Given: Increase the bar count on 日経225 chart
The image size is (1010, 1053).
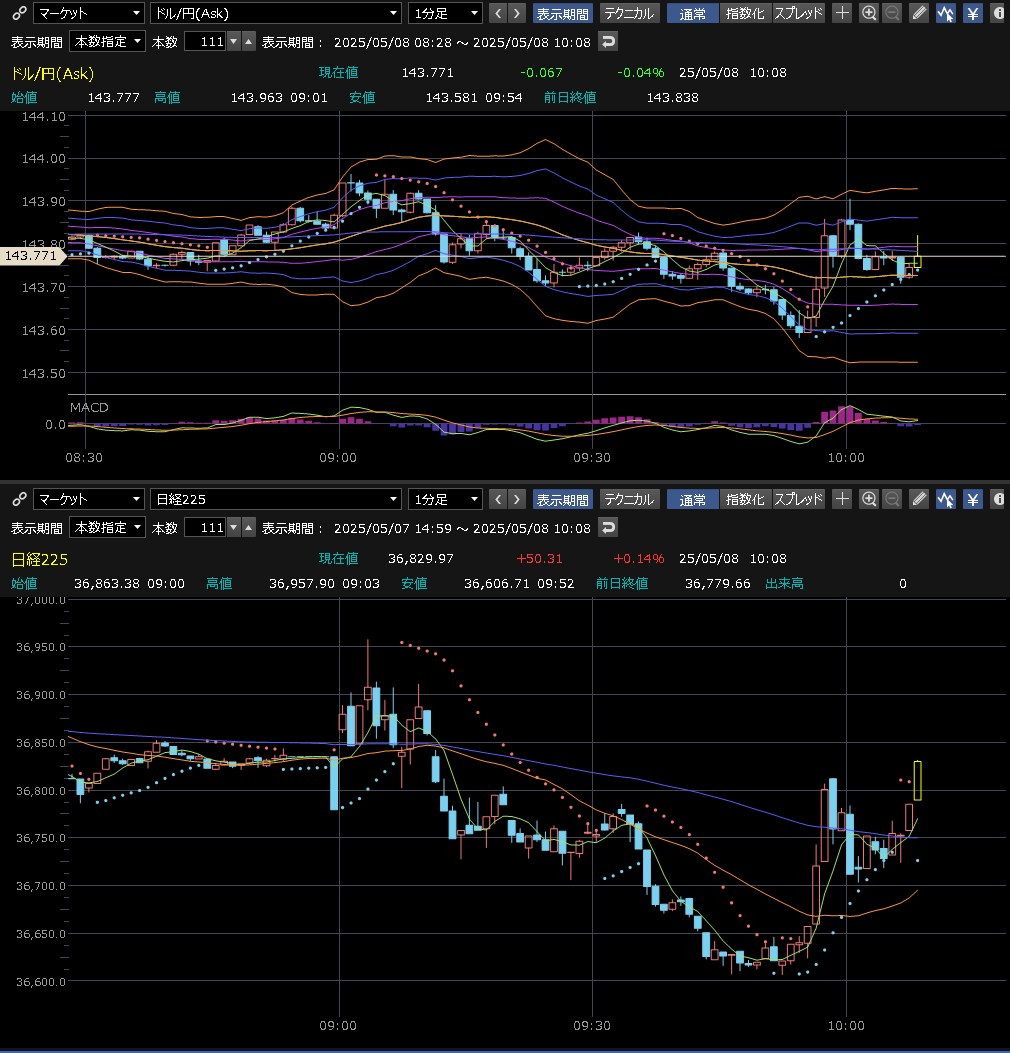Looking at the screenshot, I should pyautogui.click(x=248, y=528).
